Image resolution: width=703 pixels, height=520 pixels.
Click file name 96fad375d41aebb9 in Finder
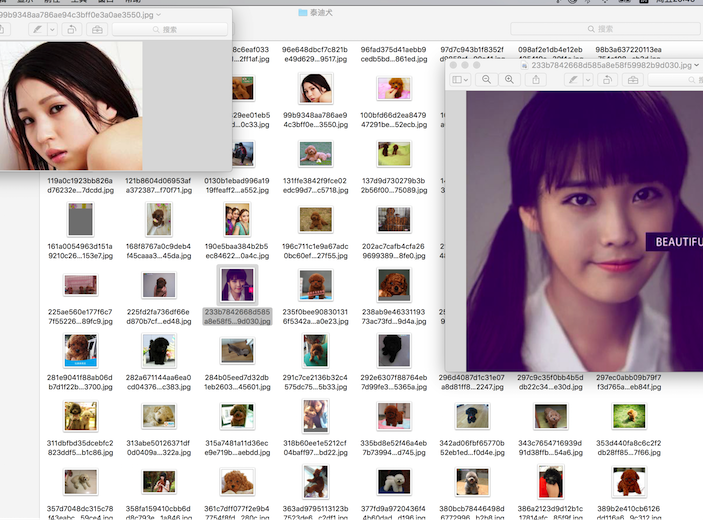tap(394, 54)
